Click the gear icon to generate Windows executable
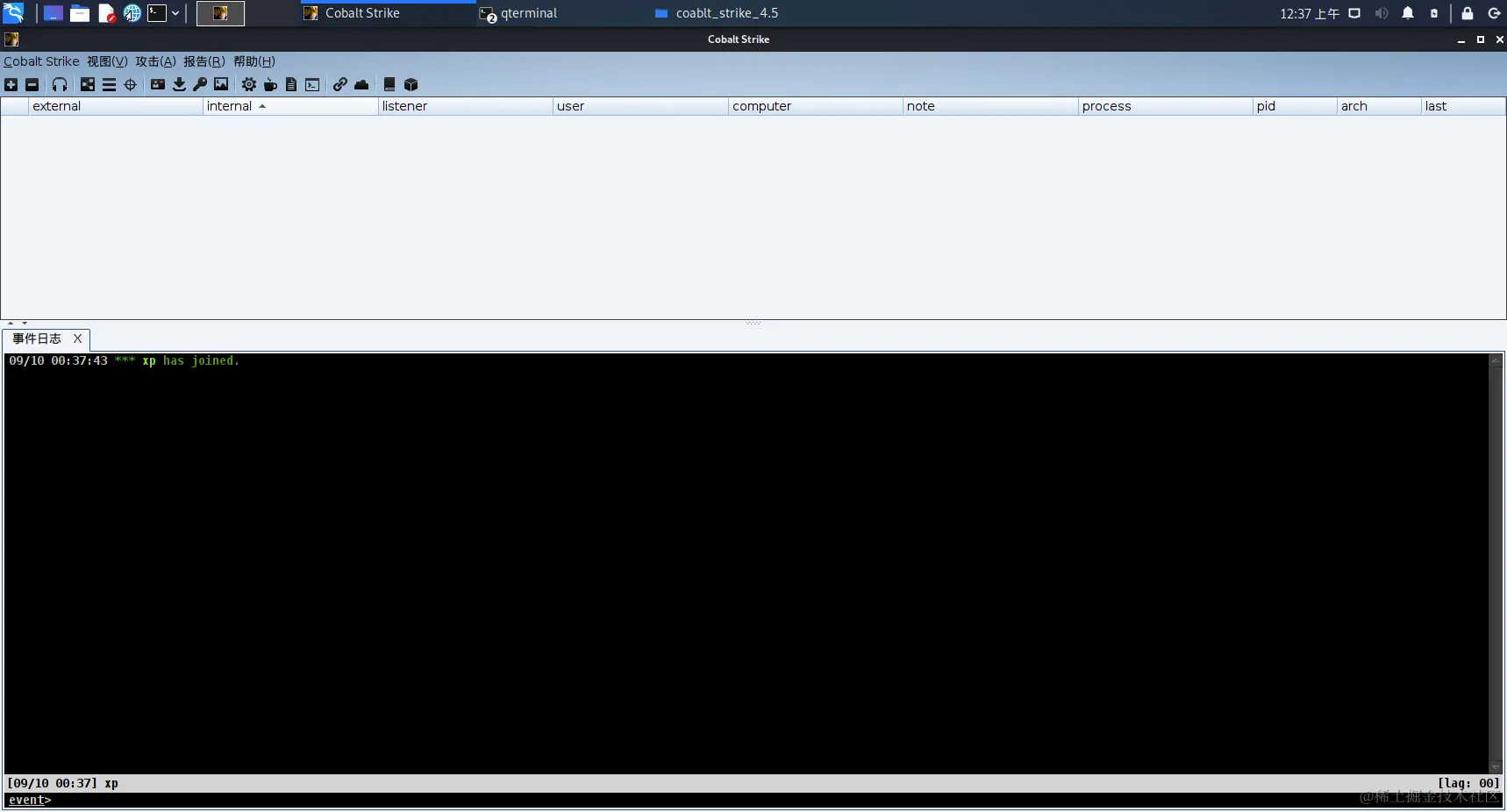Image resolution: width=1507 pixels, height=812 pixels. click(249, 84)
